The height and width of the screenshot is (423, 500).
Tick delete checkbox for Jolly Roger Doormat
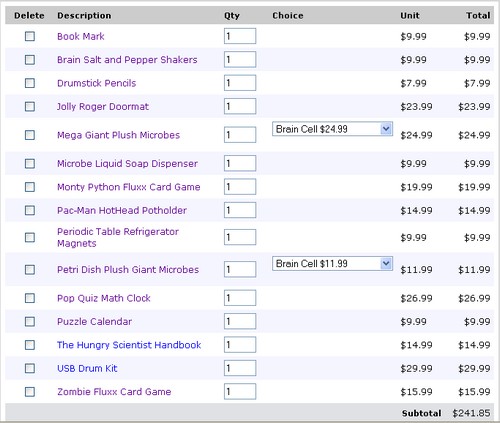pyautogui.click(x=30, y=106)
